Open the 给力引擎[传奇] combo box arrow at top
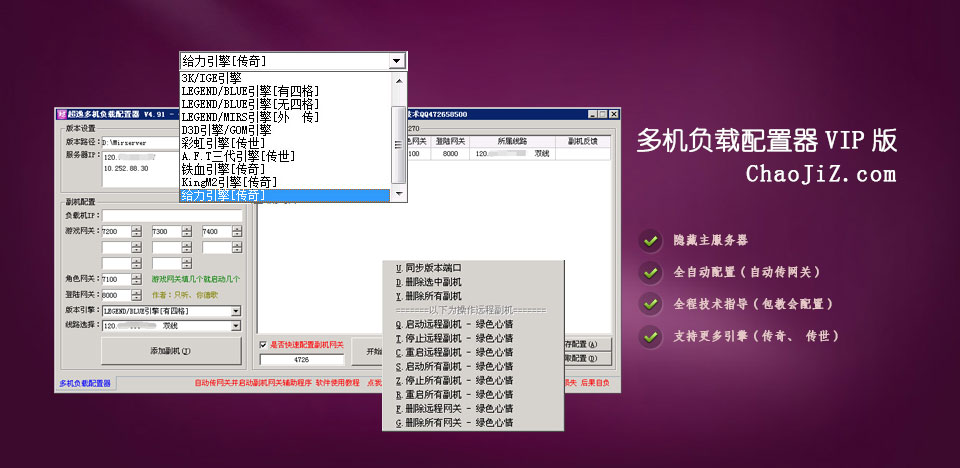The image size is (960, 468). [397, 61]
